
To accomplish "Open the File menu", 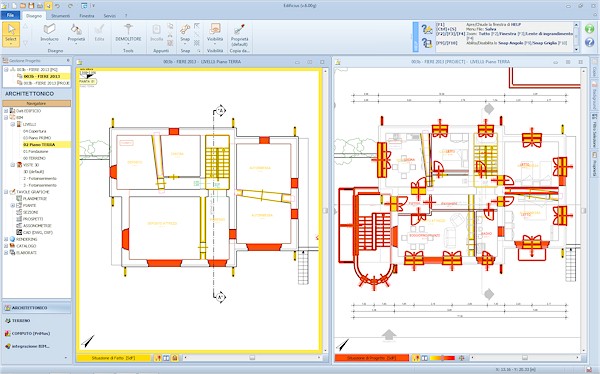I will click(11, 15).
